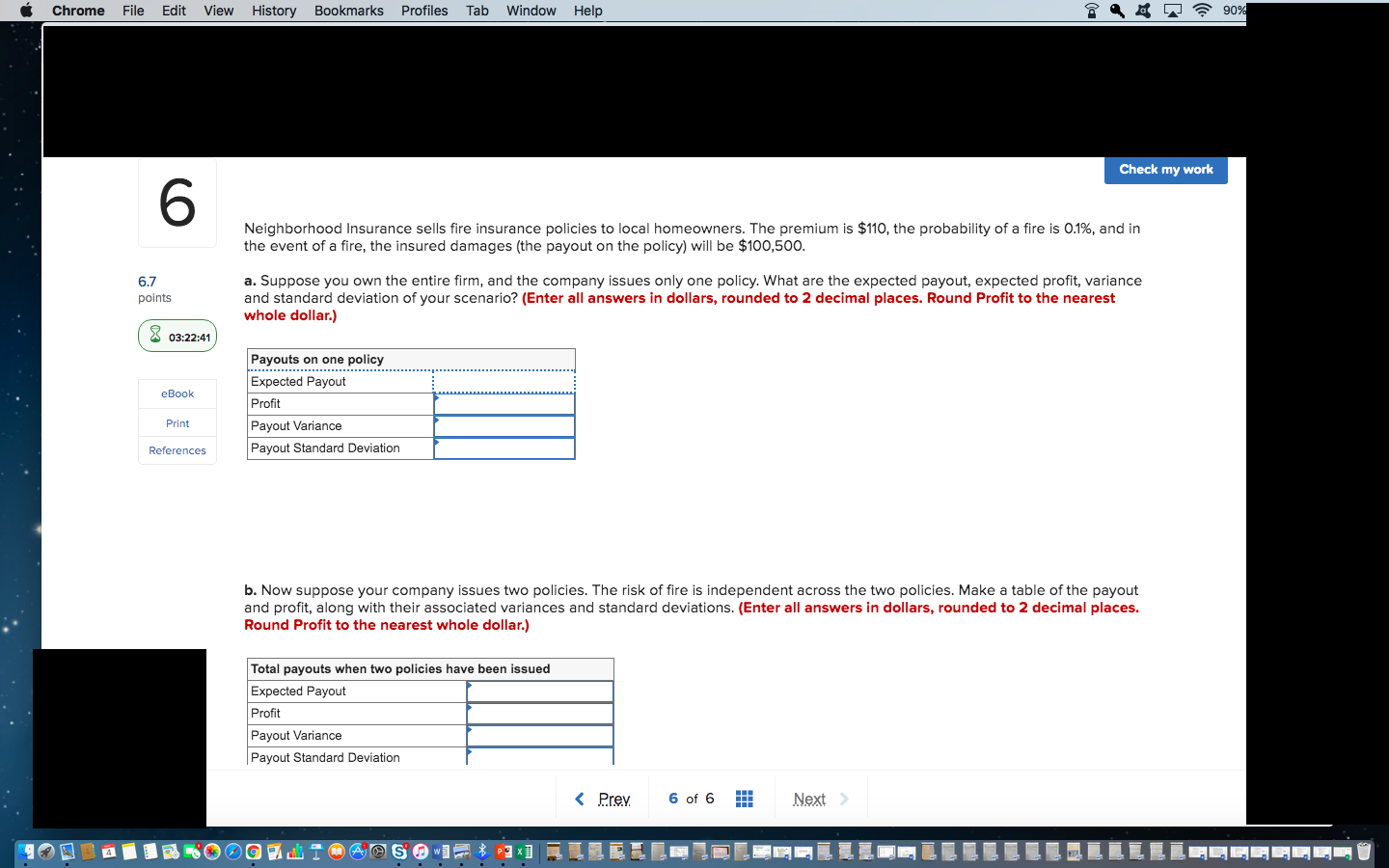Open the eBook resource

(x=177, y=393)
